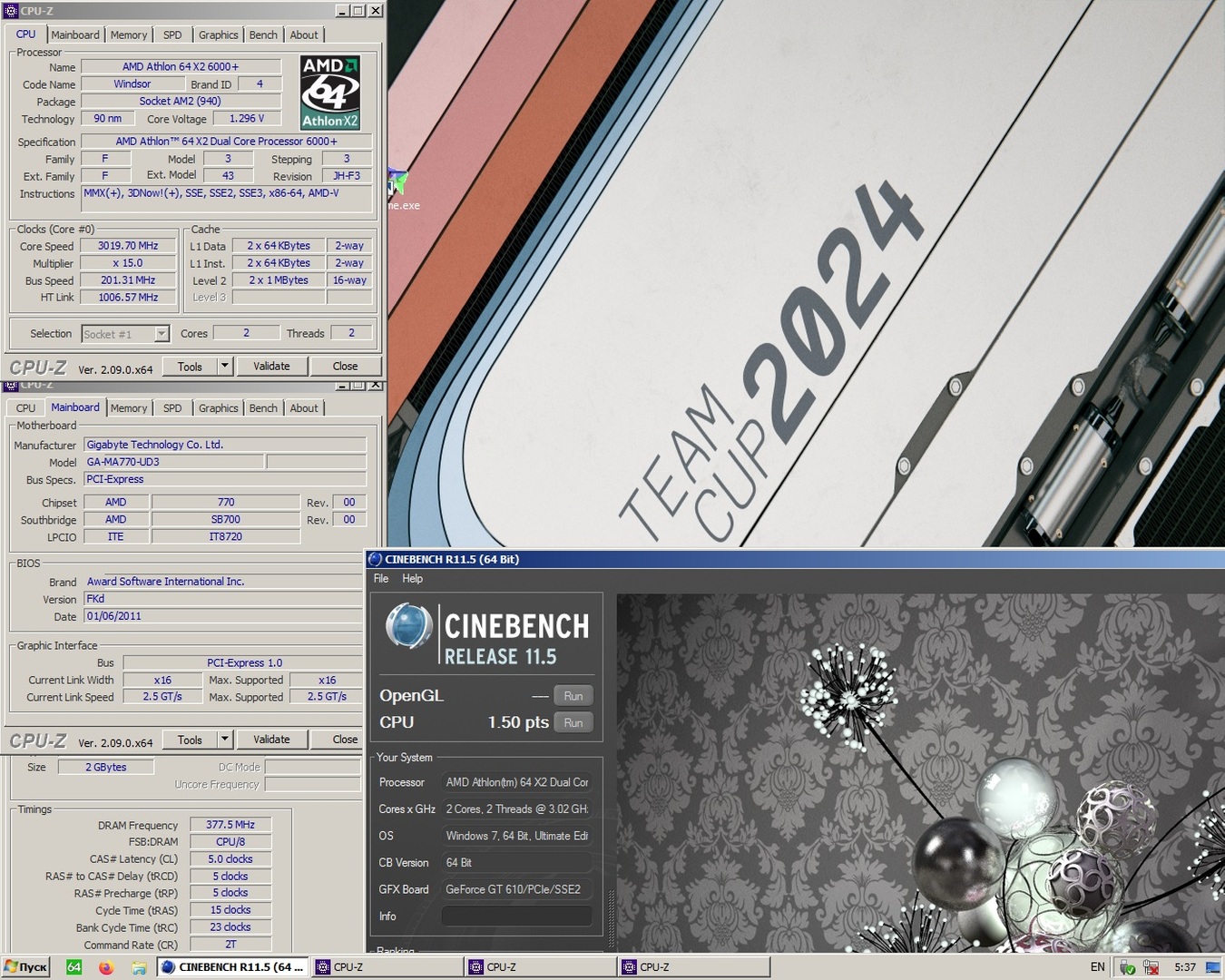Open Tools dropdown arrow in Mainboard tab window
Viewport: 1225px width, 980px height.
225,740
